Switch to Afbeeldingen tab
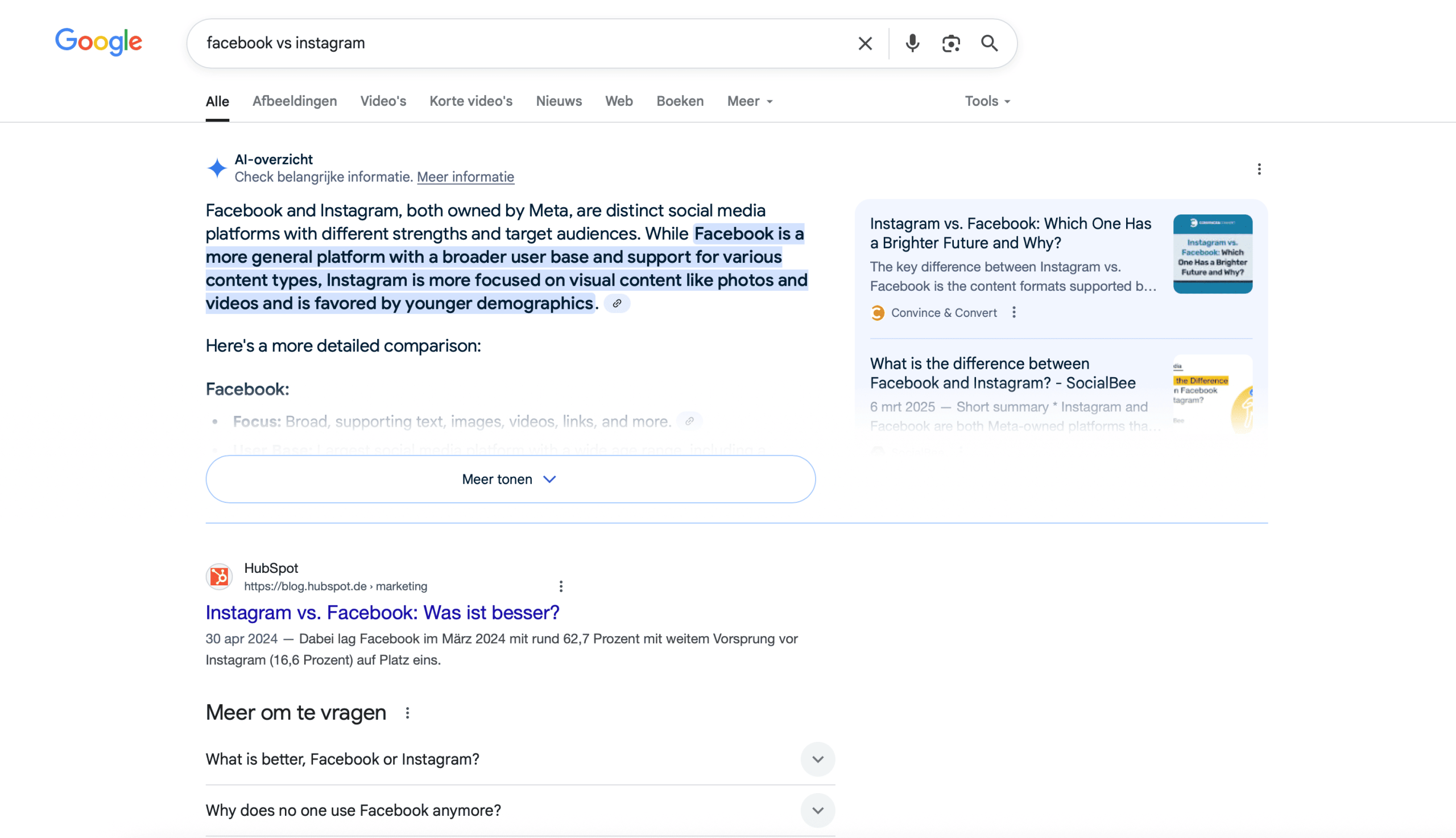 pyautogui.click(x=295, y=101)
